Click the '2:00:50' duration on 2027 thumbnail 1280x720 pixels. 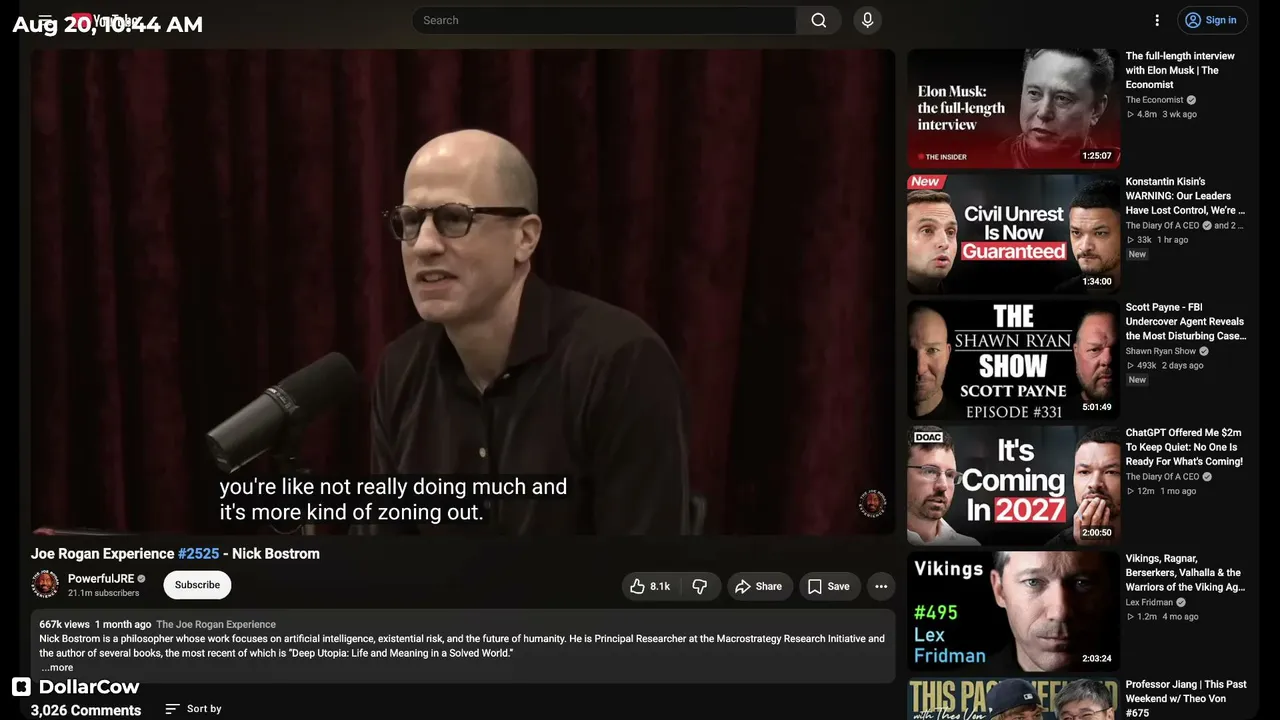pyautogui.click(x=1097, y=533)
